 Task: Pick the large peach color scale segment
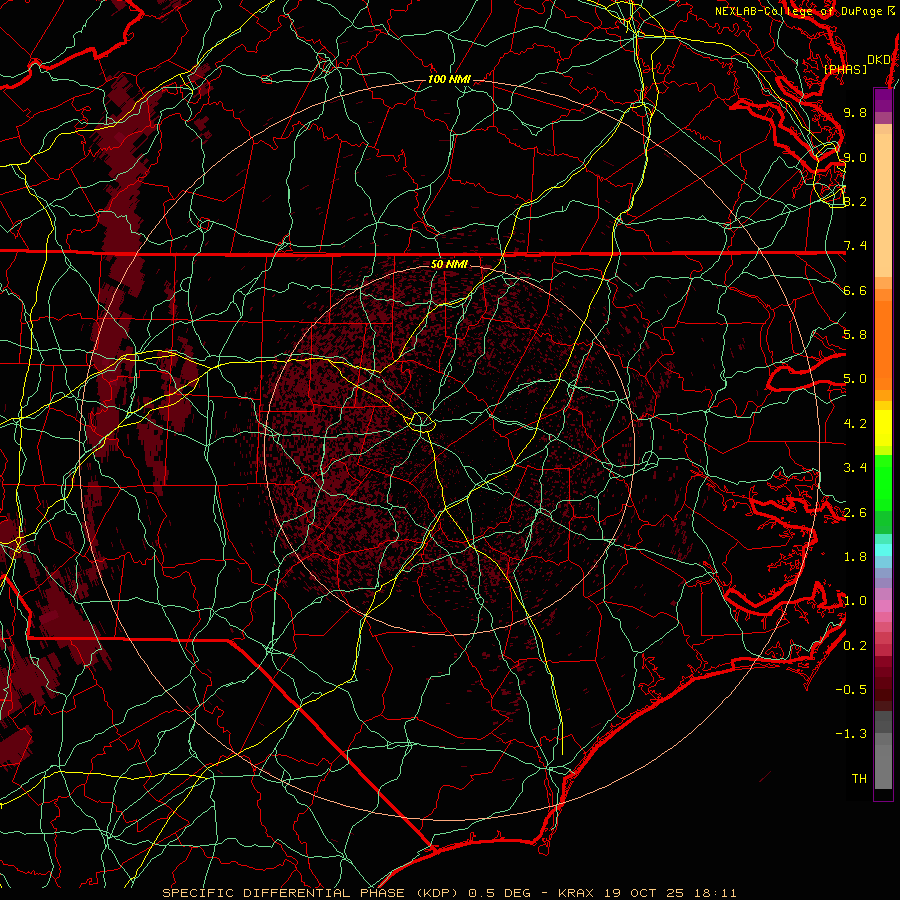[x=883, y=205]
